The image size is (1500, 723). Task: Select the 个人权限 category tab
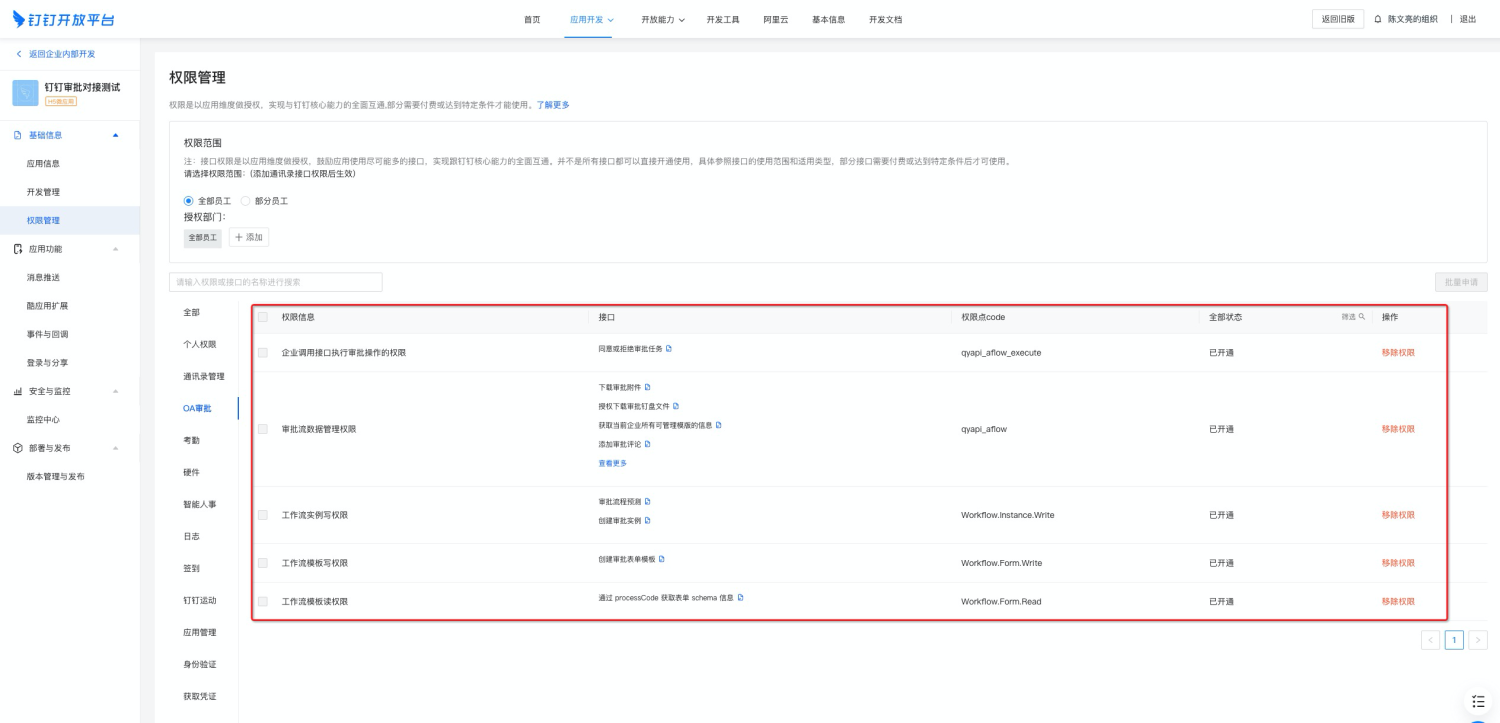click(199, 344)
